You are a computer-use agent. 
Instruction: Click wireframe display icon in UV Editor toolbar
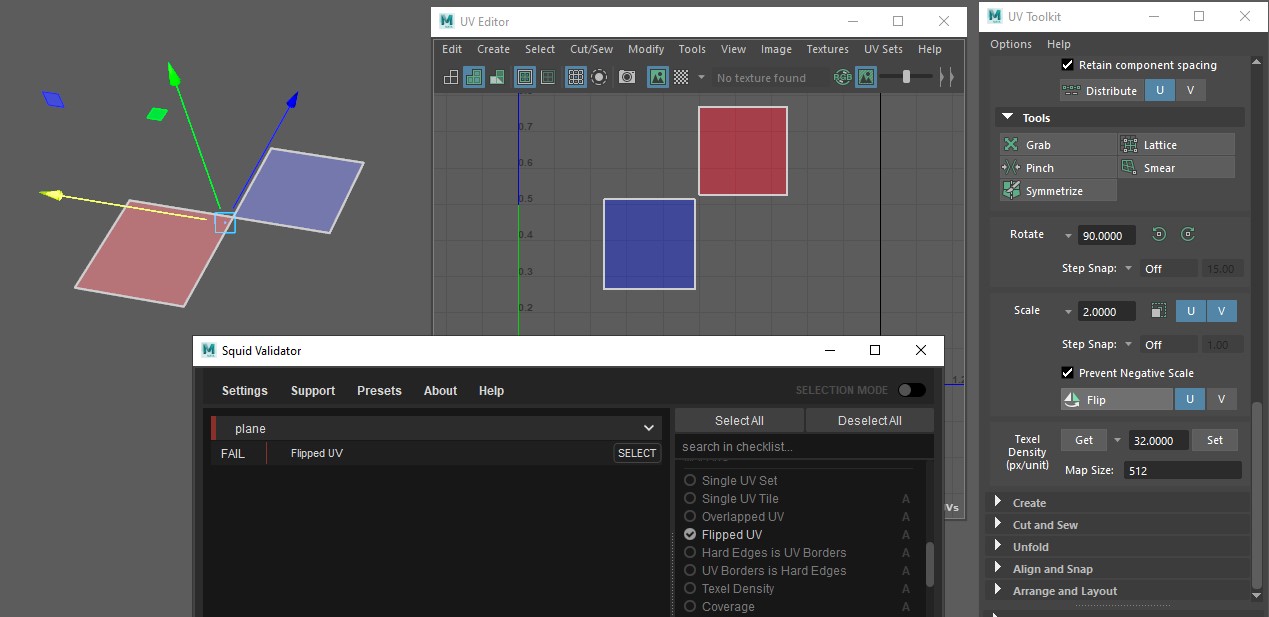(x=451, y=77)
